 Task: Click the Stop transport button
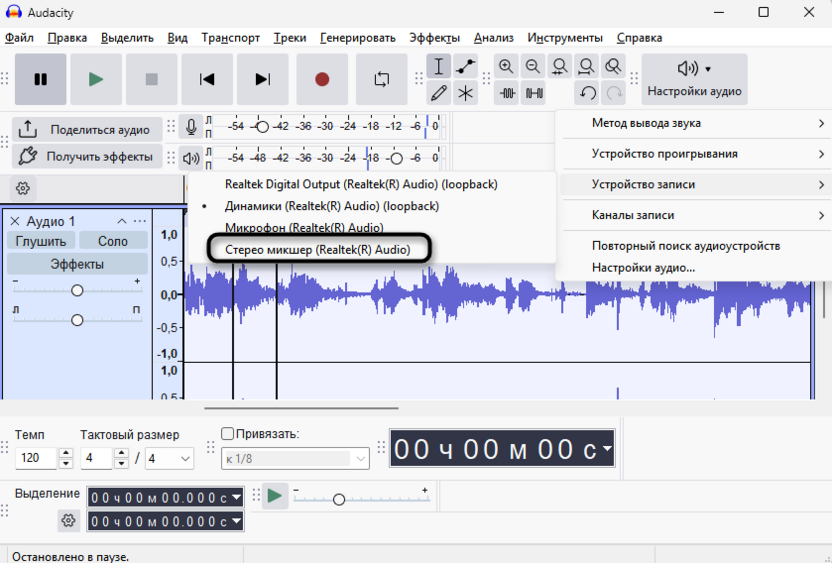[x=152, y=79]
